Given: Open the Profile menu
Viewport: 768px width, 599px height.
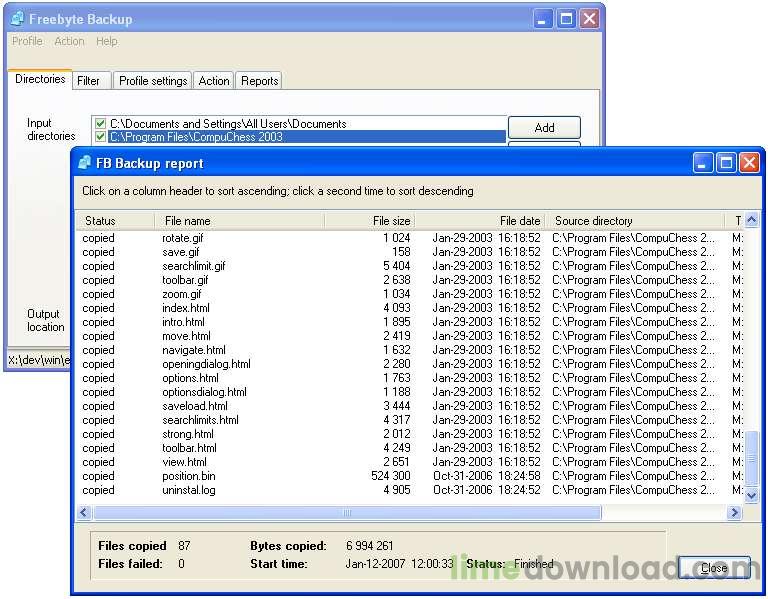Looking at the screenshot, I should (x=27, y=41).
